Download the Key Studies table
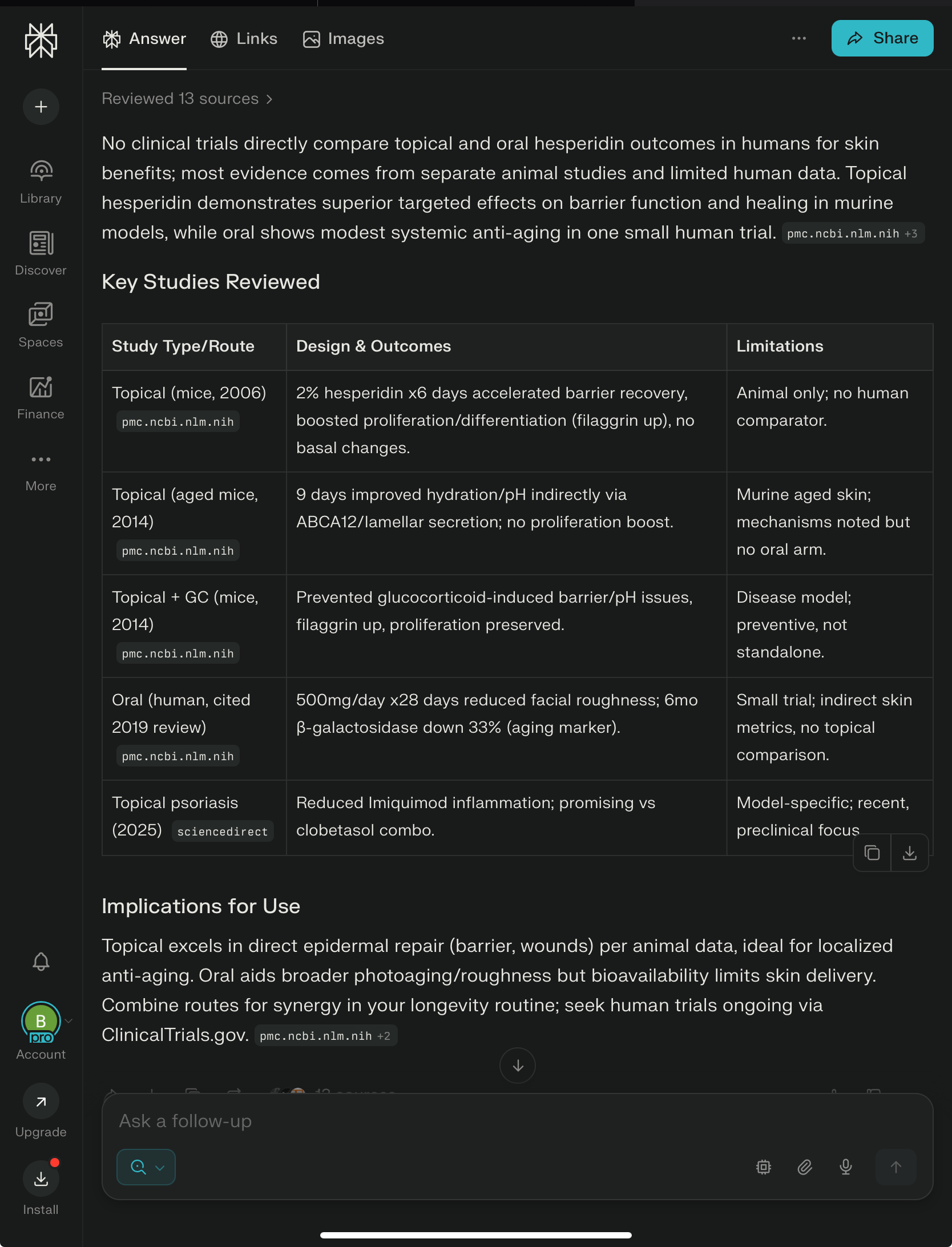This screenshot has width=952, height=1247. 910,853
